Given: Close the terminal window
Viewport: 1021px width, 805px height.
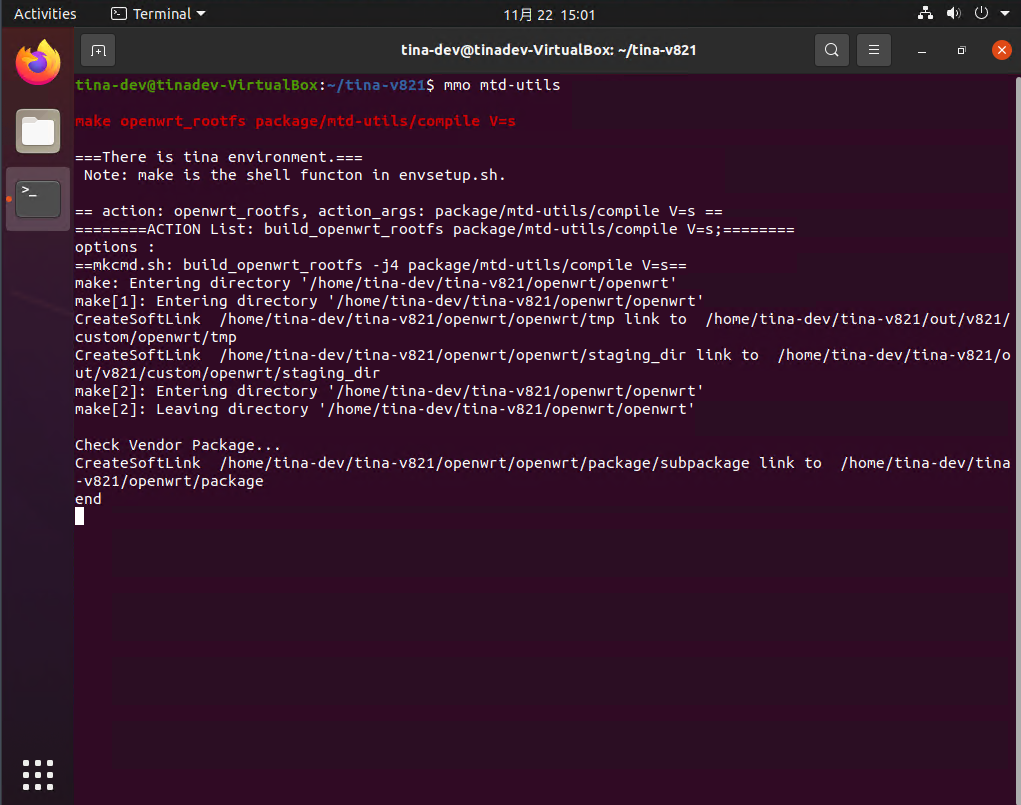Looking at the screenshot, I should pos(1001,50).
